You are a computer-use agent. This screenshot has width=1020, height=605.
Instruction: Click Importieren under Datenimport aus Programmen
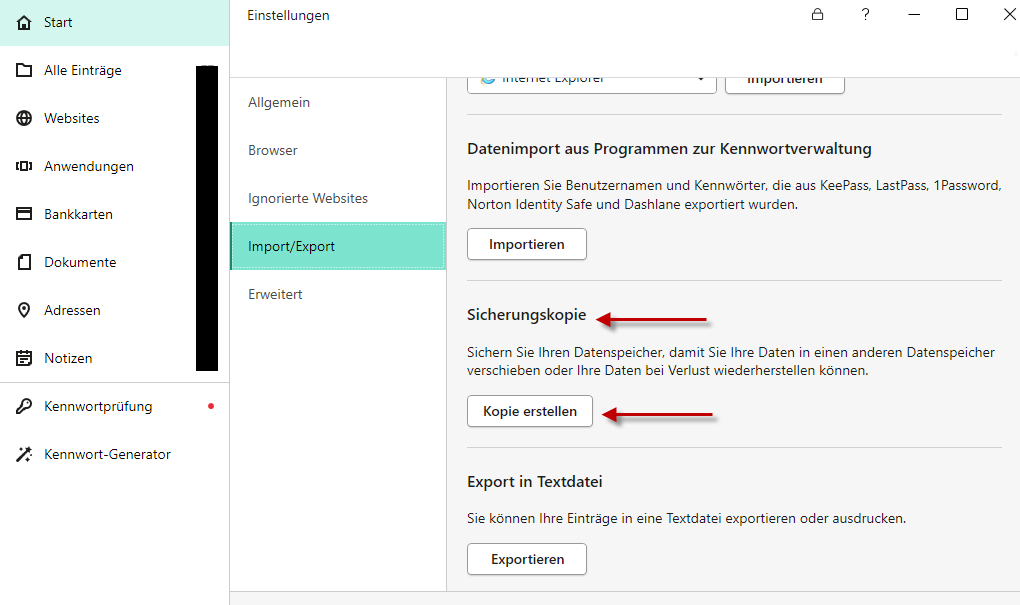point(527,244)
